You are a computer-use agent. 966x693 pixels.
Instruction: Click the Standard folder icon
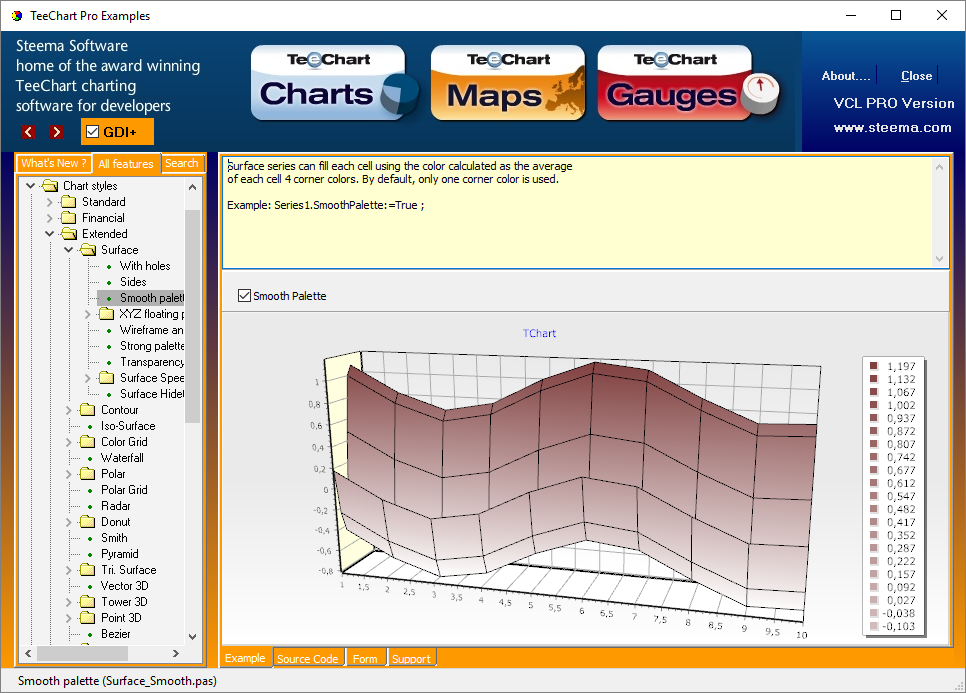(68, 201)
